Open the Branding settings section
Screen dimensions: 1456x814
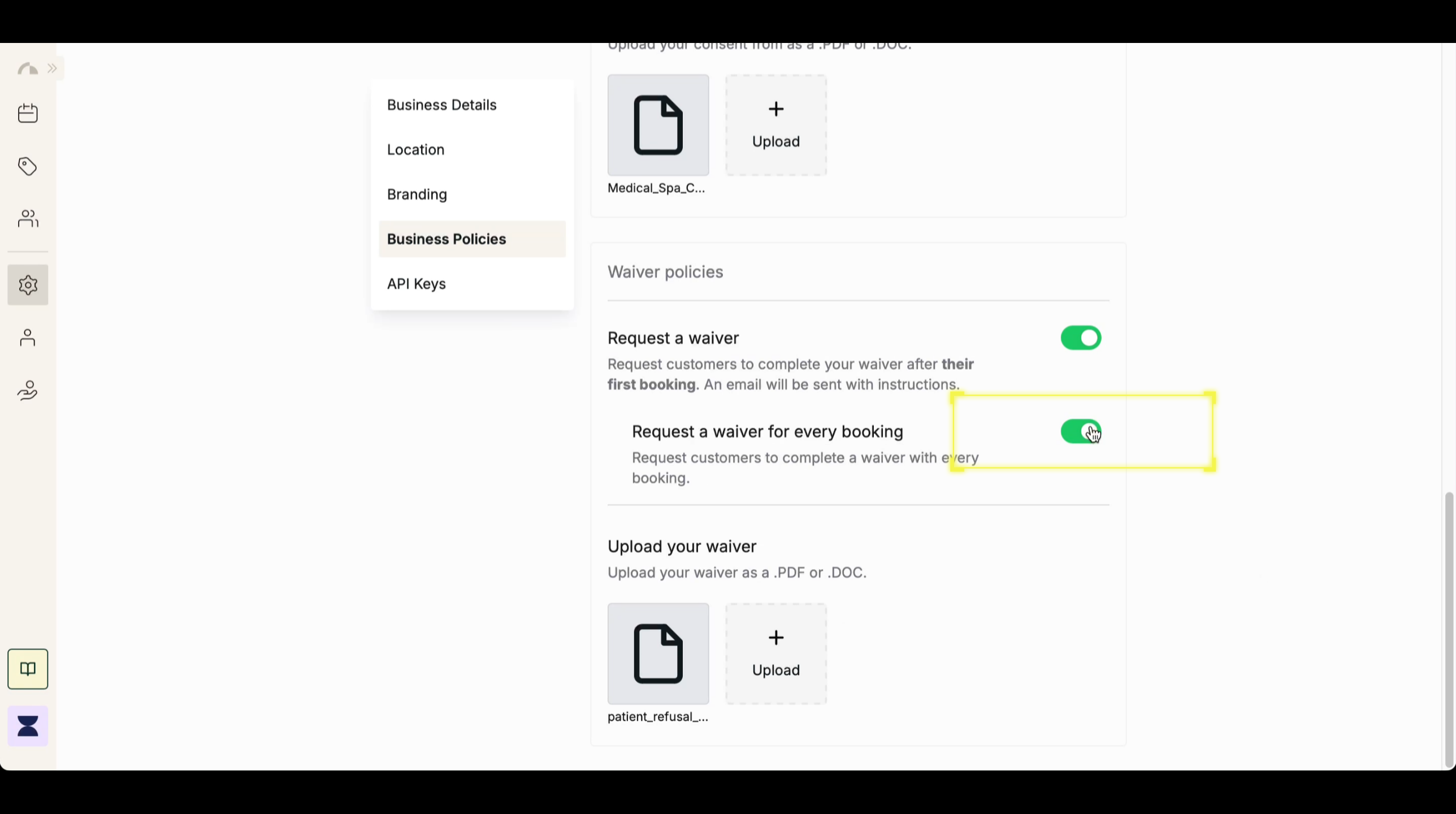coord(417,194)
